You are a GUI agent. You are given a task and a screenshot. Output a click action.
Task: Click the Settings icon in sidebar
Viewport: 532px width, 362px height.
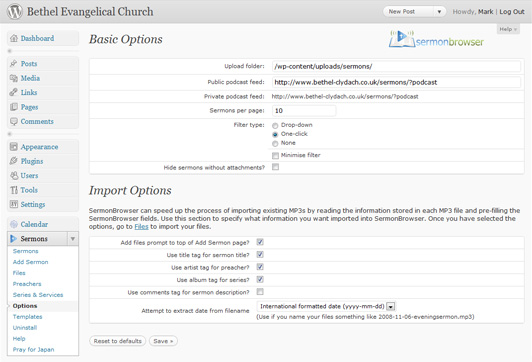click(14, 204)
